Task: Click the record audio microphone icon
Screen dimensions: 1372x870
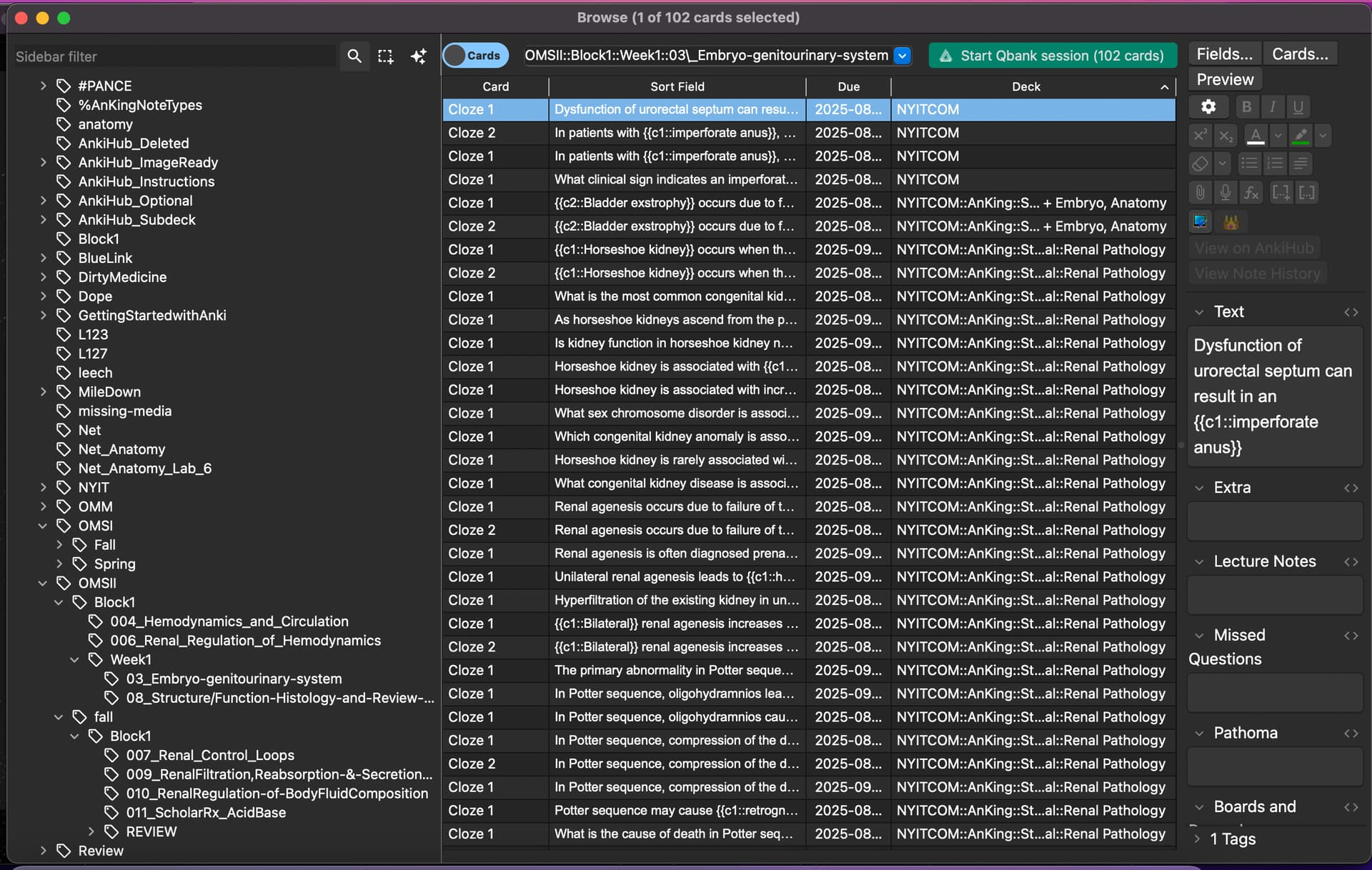Action: [1226, 192]
